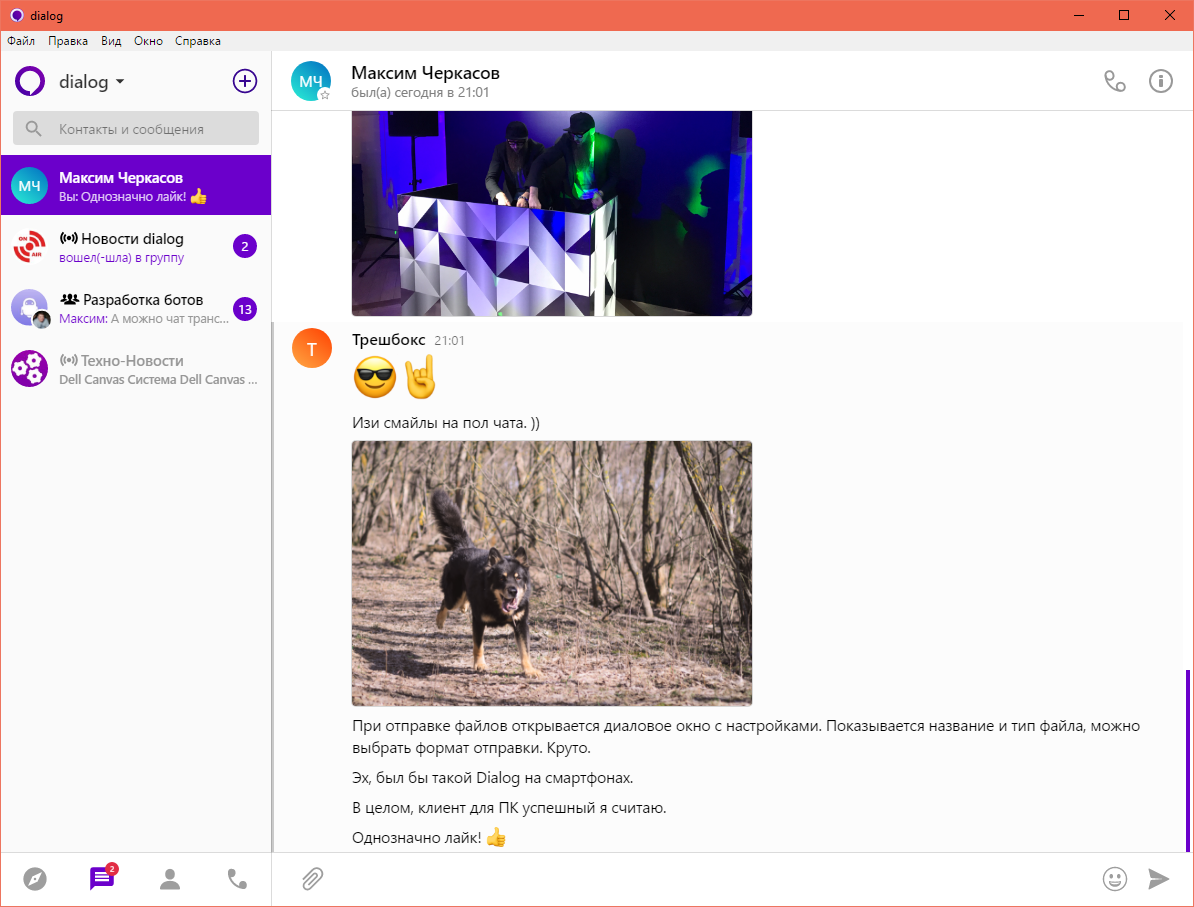Attach a file with paperclip icon

coord(312,879)
